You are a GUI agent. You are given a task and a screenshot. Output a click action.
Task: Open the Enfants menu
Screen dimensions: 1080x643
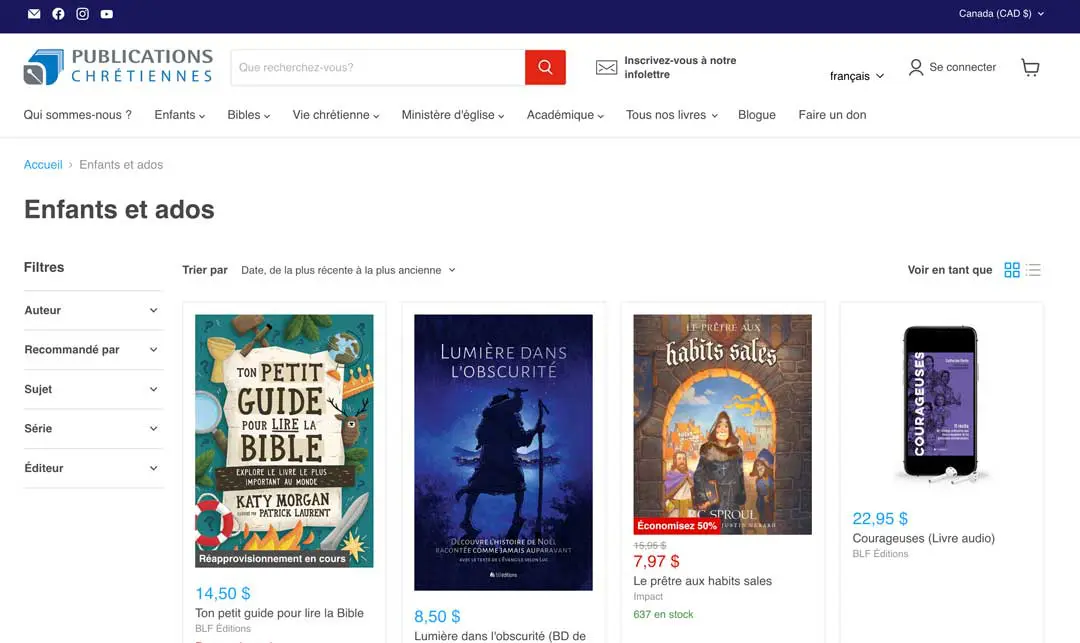point(180,115)
